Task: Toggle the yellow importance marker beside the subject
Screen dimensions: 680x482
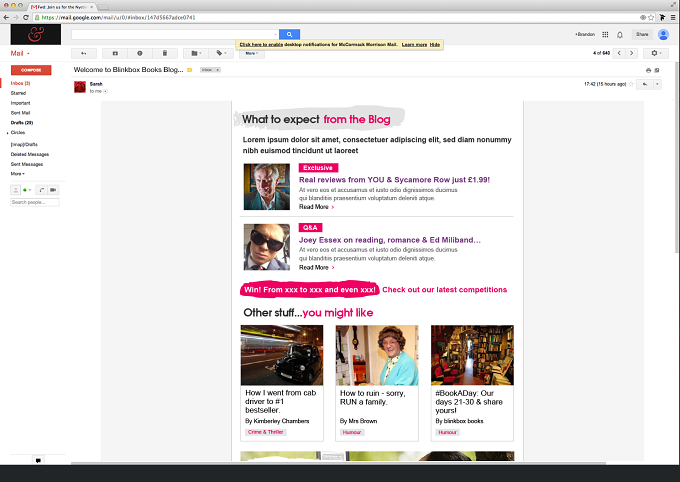Action: click(x=190, y=70)
